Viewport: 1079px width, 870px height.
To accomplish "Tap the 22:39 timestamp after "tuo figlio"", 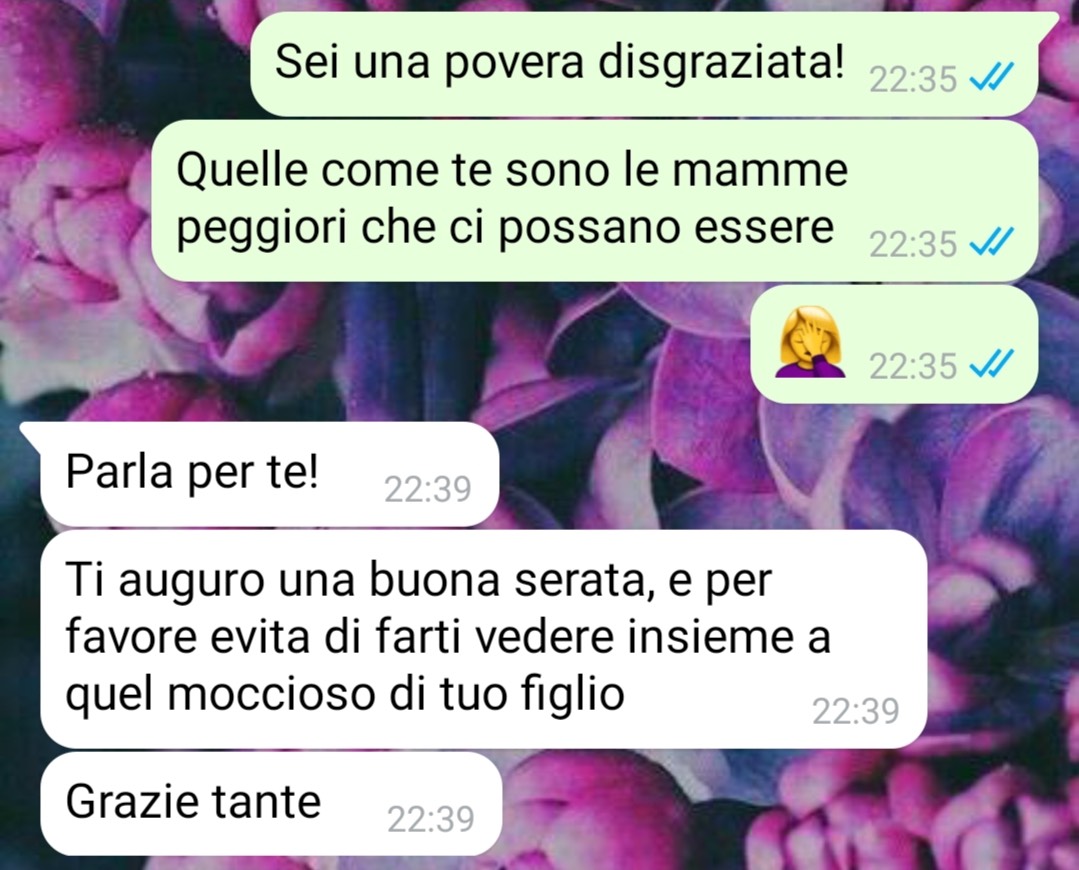I will coord(855,711).
